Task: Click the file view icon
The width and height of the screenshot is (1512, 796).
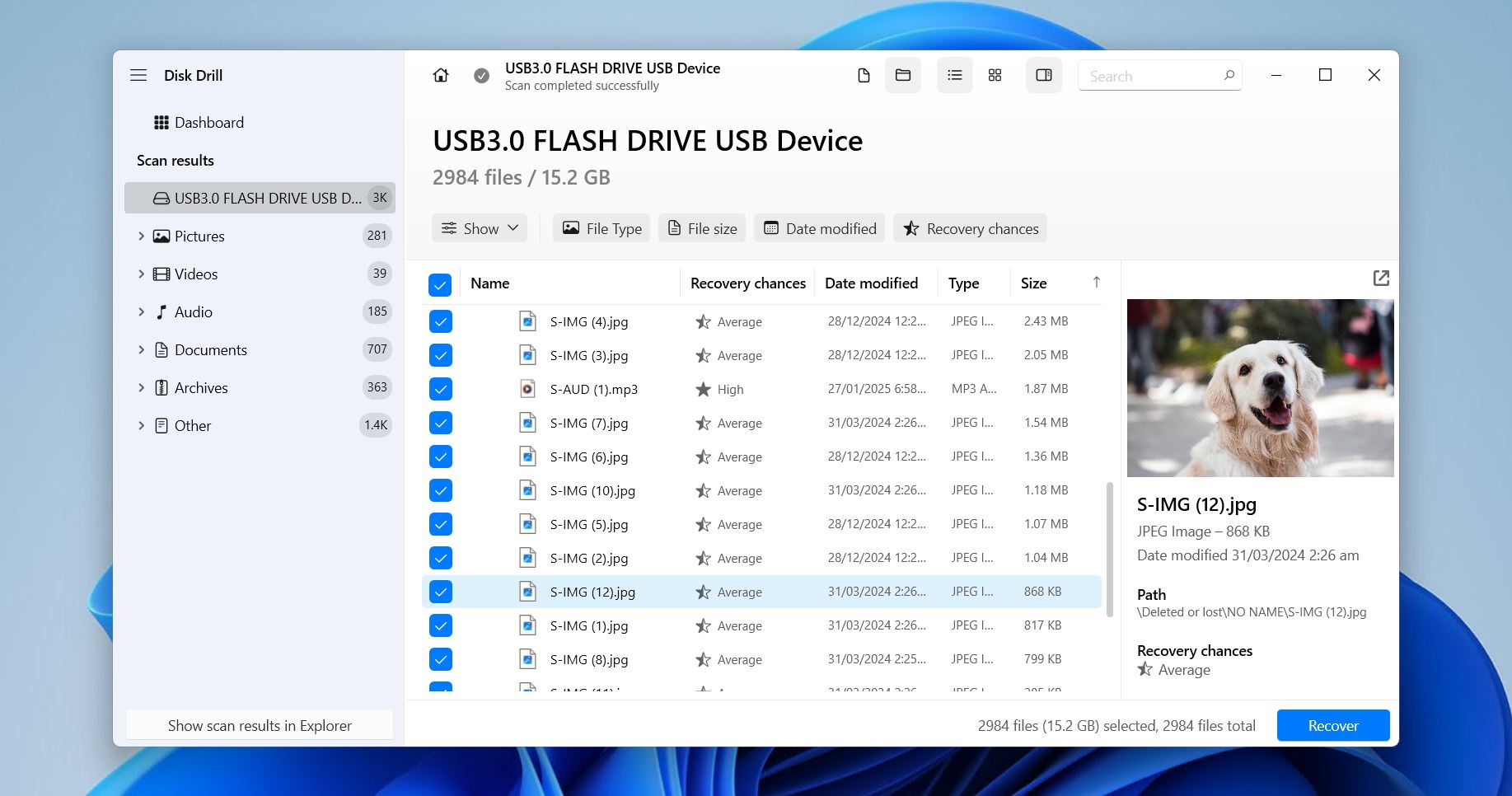Action: [863, 75]
